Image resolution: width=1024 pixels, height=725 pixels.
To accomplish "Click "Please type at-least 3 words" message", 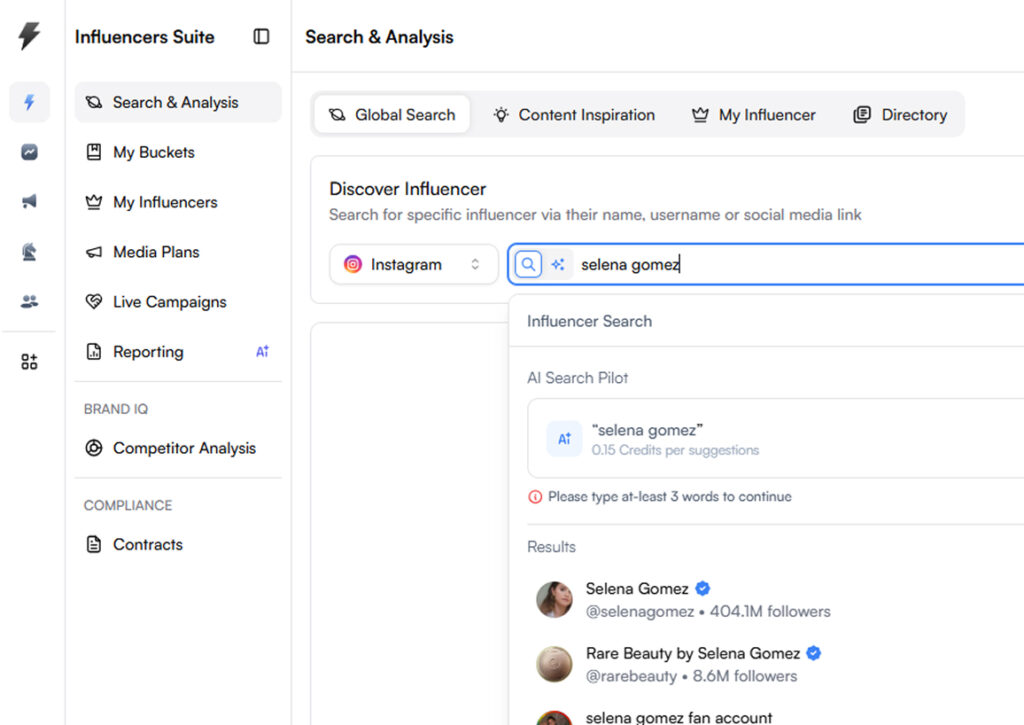I will coord(670,497).
